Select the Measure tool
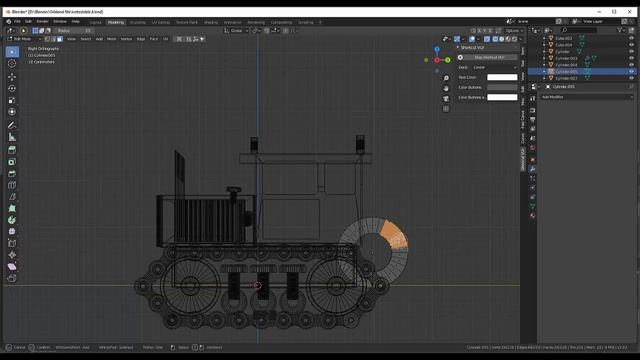The width and height of the screenshot is (640, 360). [12, 137]
